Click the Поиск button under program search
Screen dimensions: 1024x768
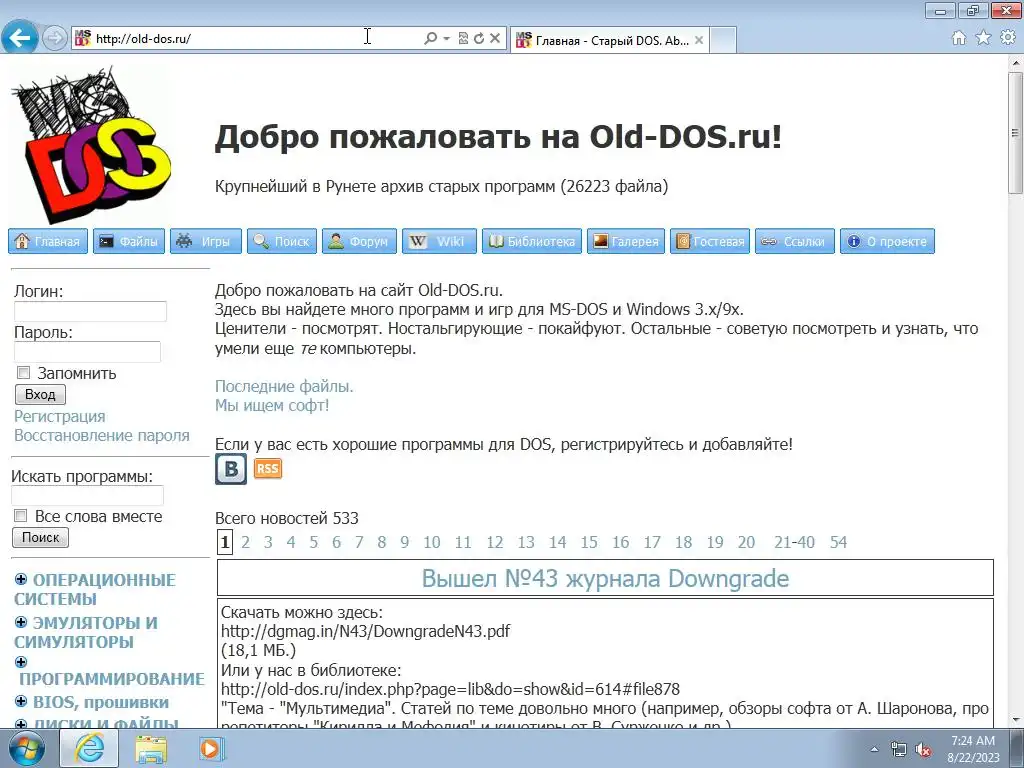point(40,537)
